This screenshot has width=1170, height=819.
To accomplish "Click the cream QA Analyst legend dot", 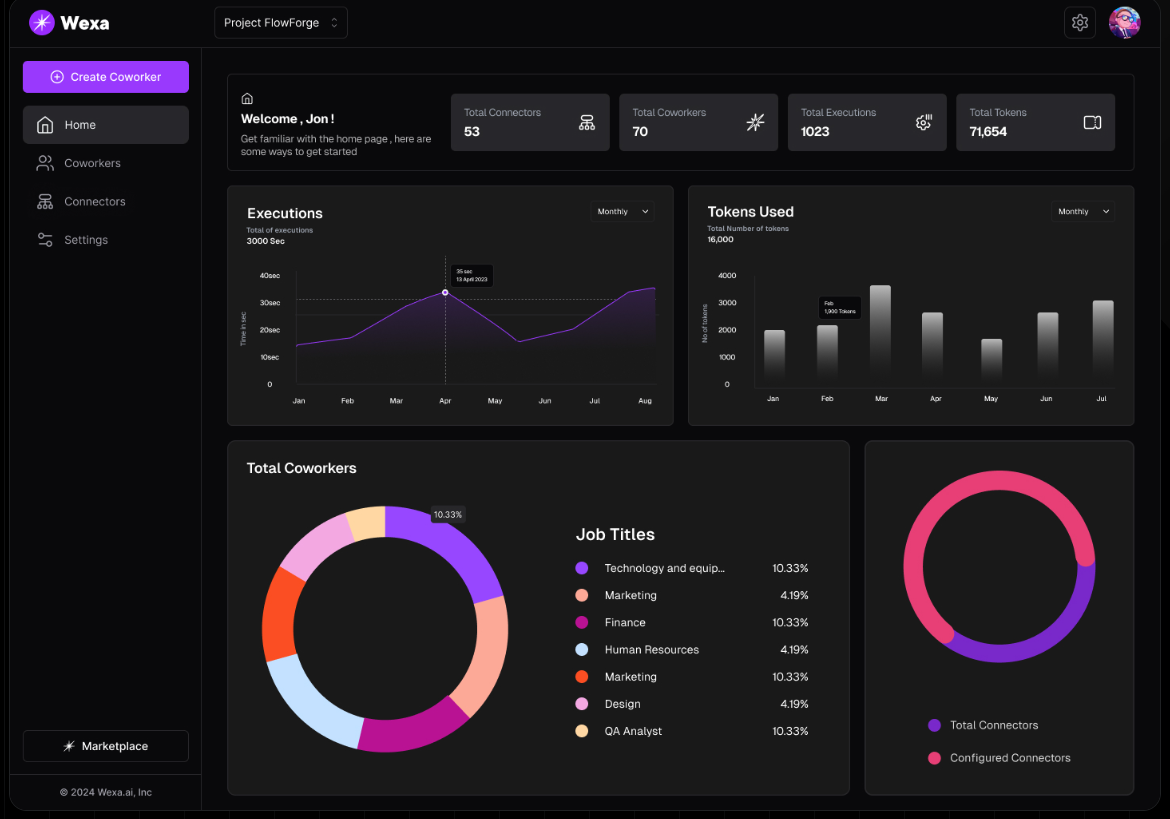I will point(582,731).
